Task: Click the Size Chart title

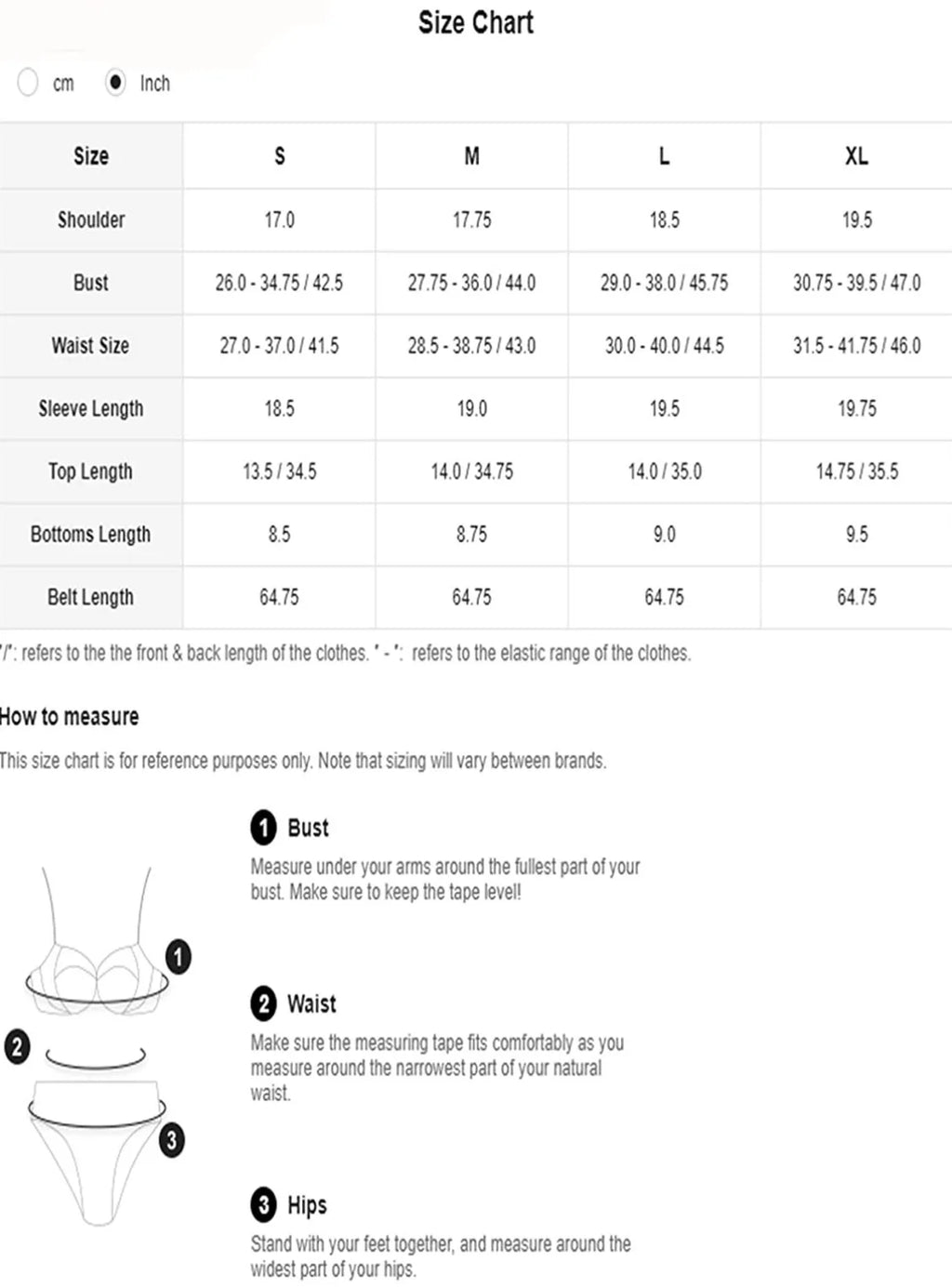Action: click(476, 22)
